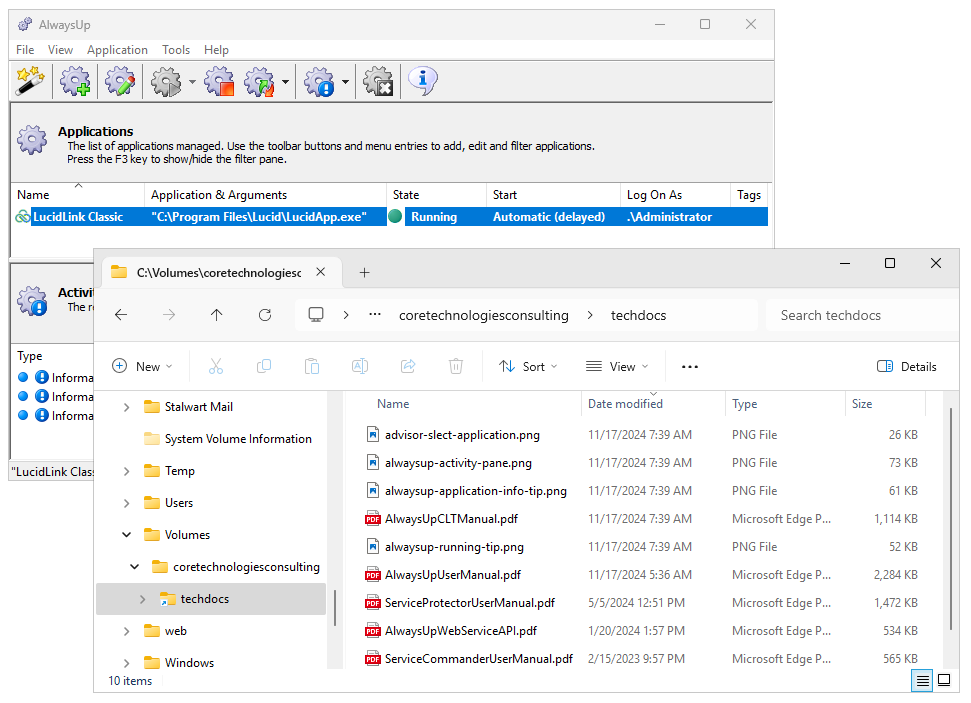The image size is (971, 703).
Task: Open the Application menu in AlwaysUp
Action: 117,50
